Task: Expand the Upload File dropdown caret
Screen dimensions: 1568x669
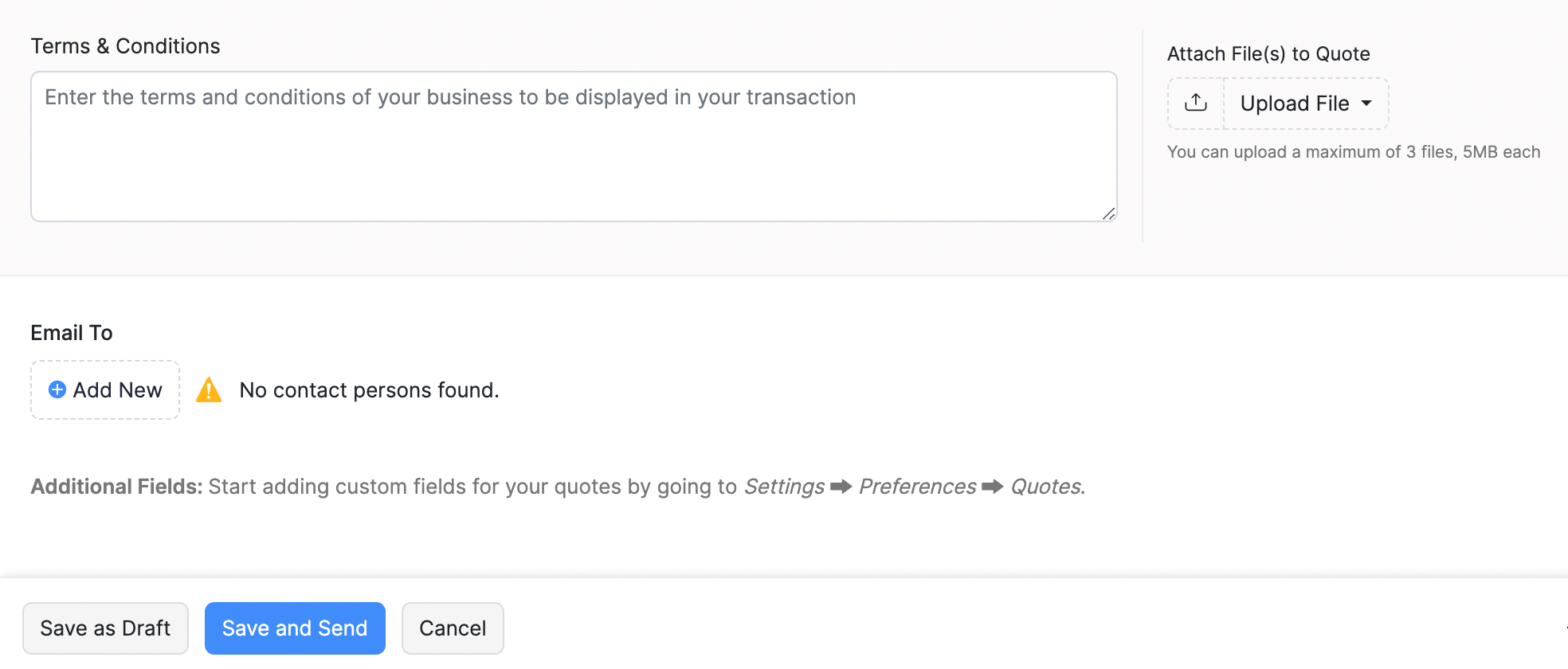Action: tap(1366, 104)
